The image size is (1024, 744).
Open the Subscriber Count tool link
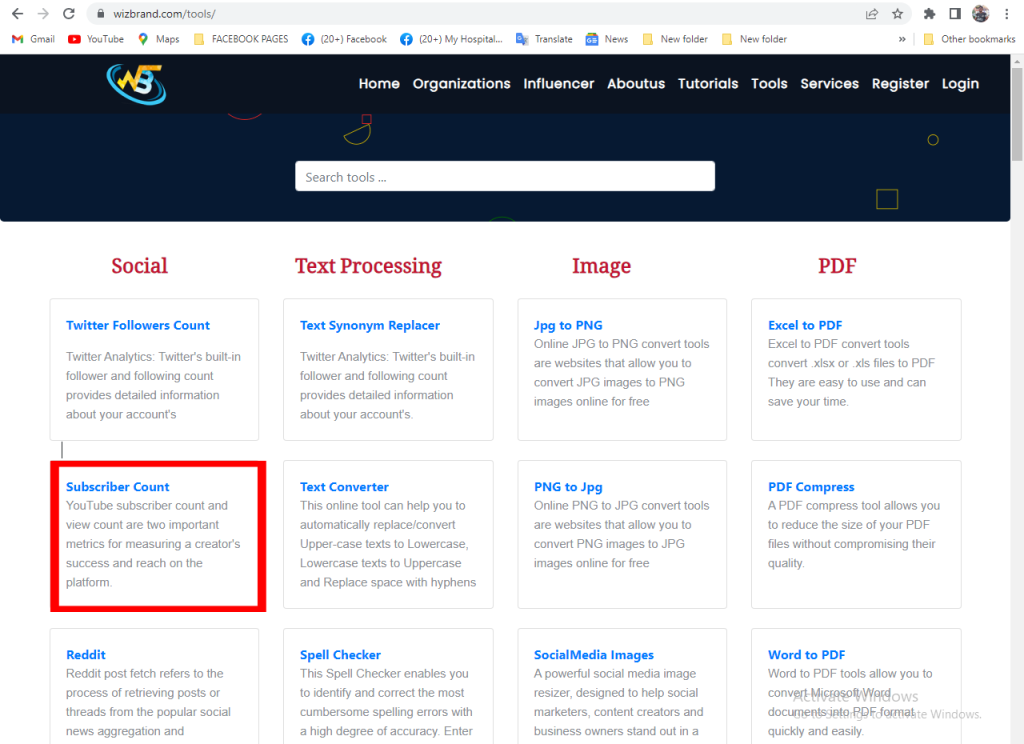(x=118, y=487)
